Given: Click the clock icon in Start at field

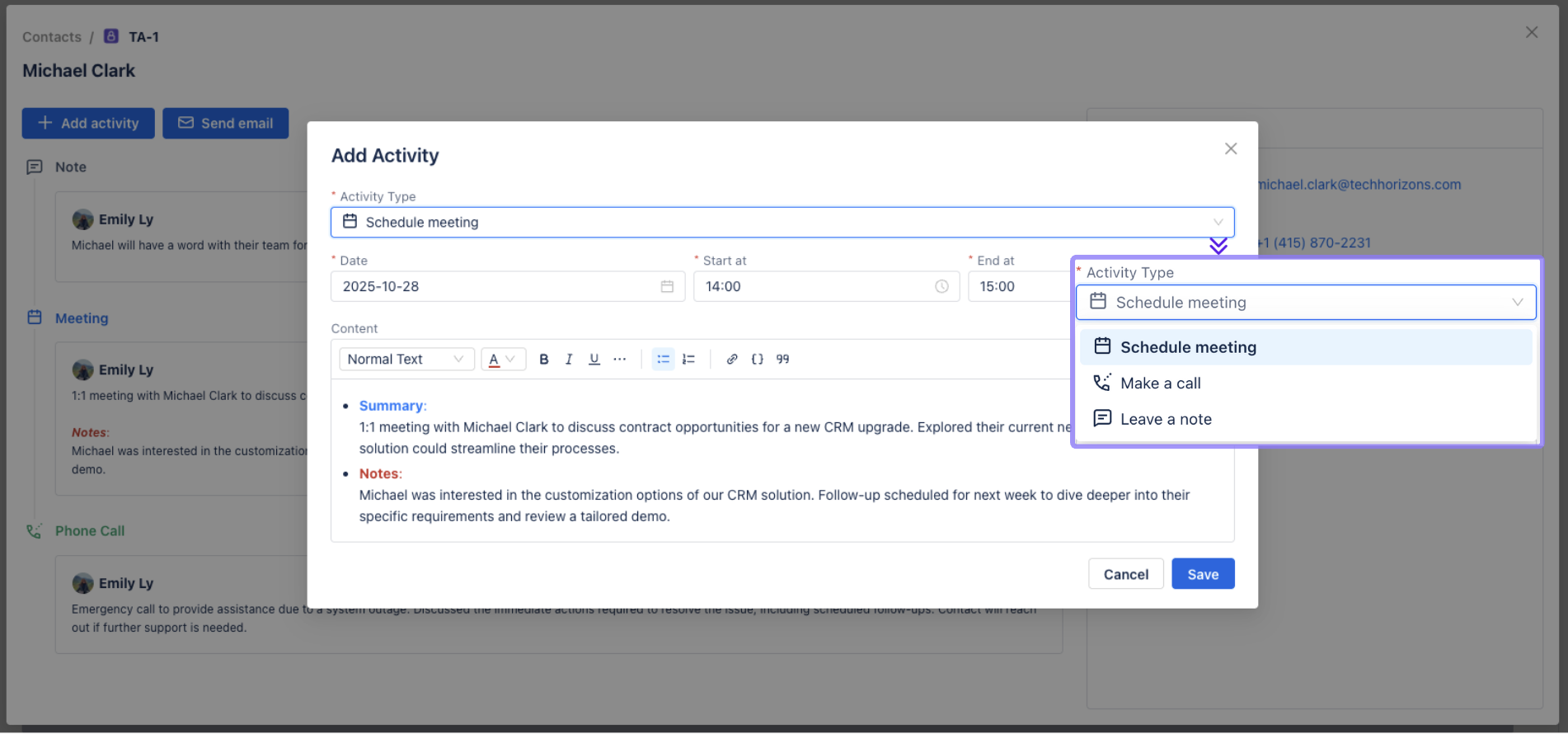Looking at the screenshot, I should tap(941, 287).
